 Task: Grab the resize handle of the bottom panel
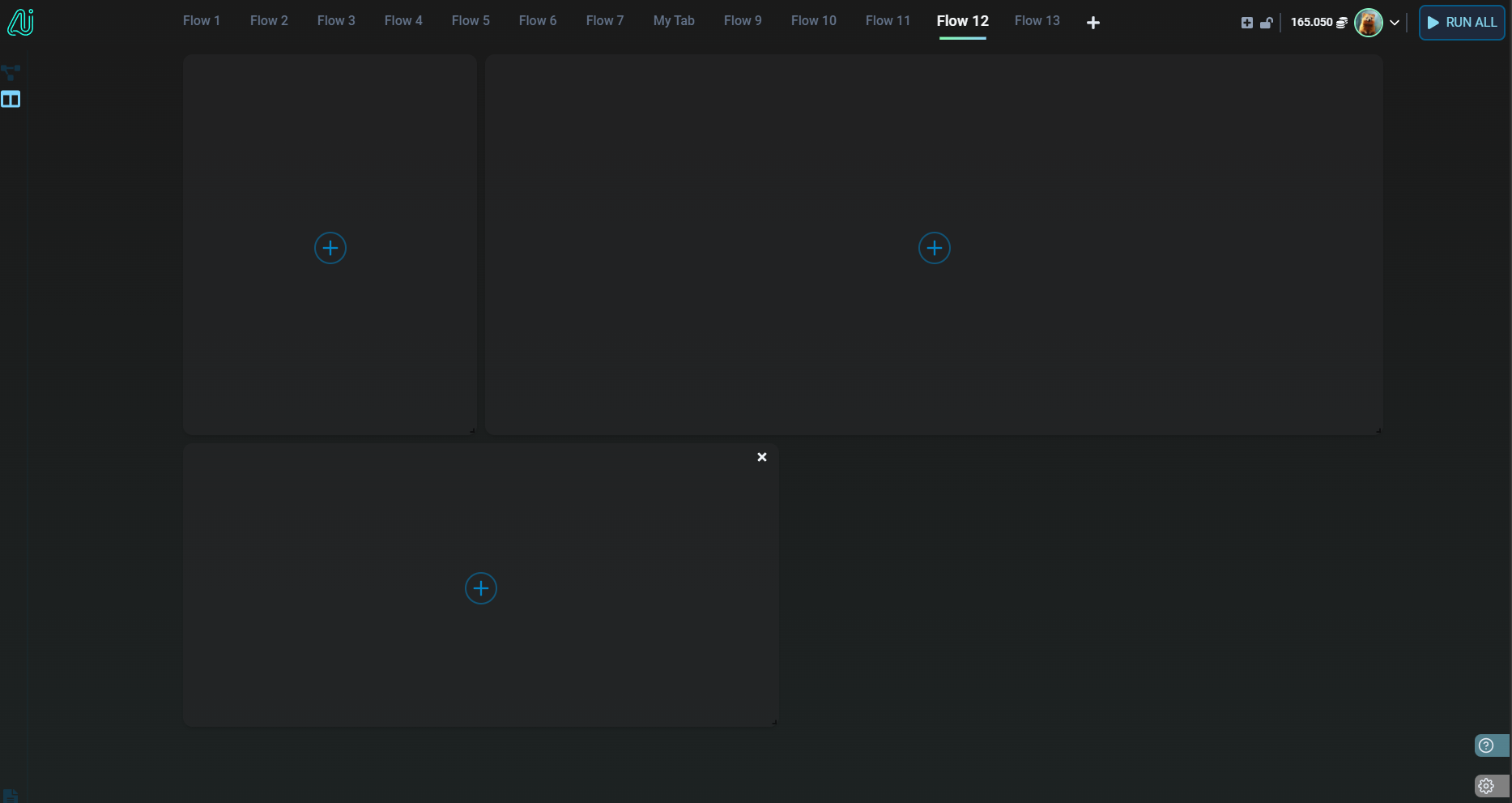pyautogui.click(x=774, y=722)
